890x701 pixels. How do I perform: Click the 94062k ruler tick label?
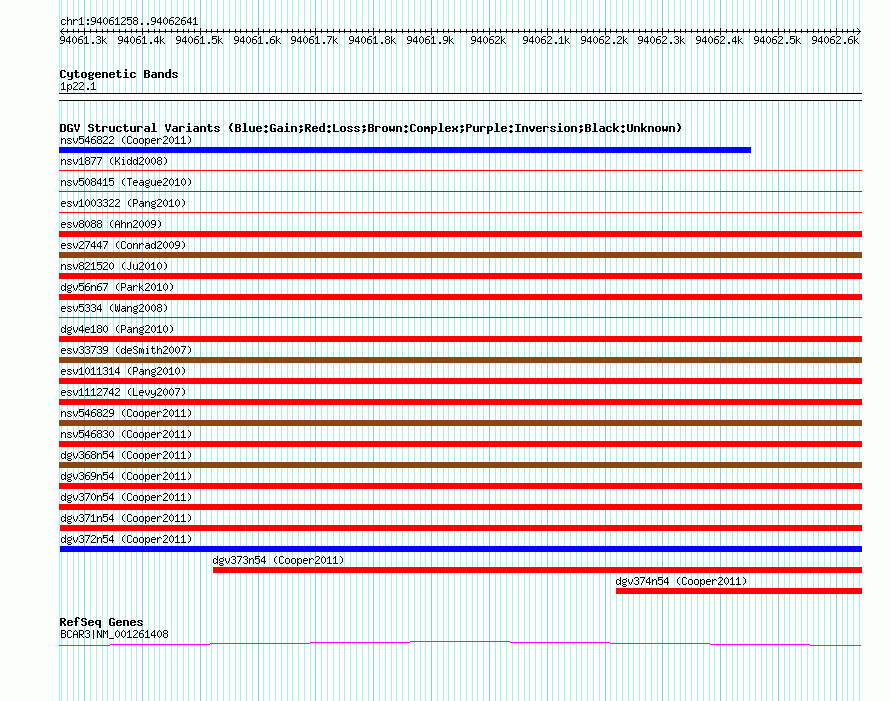(488, 40)
